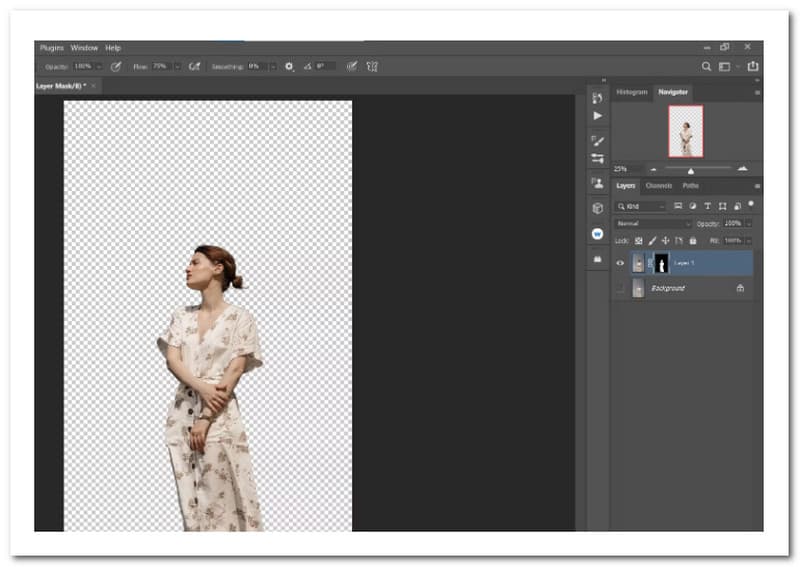This screenshot has height=567, width=800.
Task: Open the layer filter Kind dropdown
Action: tap(641, 207)
